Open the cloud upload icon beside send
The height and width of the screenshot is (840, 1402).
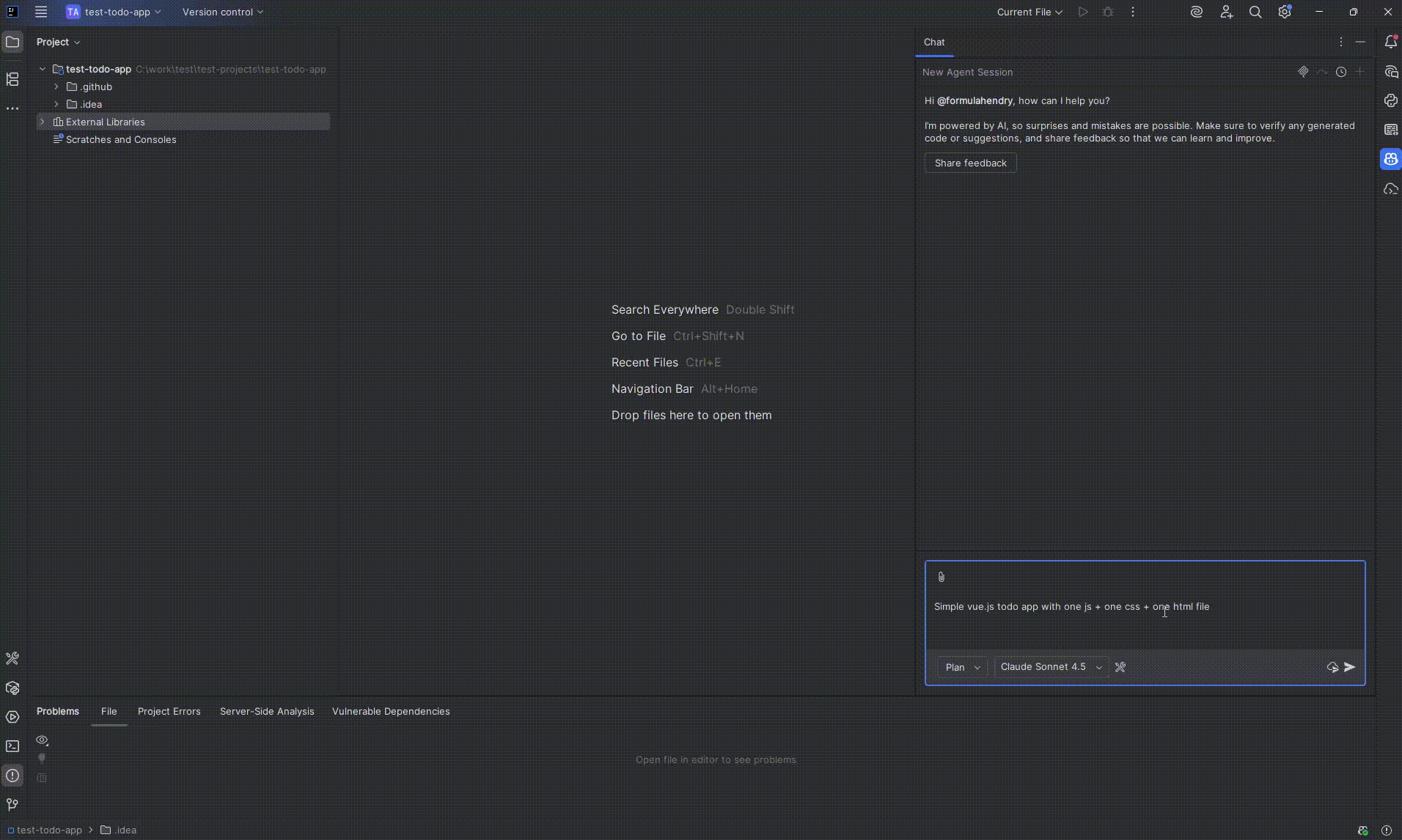click(x=1332, y=667)
